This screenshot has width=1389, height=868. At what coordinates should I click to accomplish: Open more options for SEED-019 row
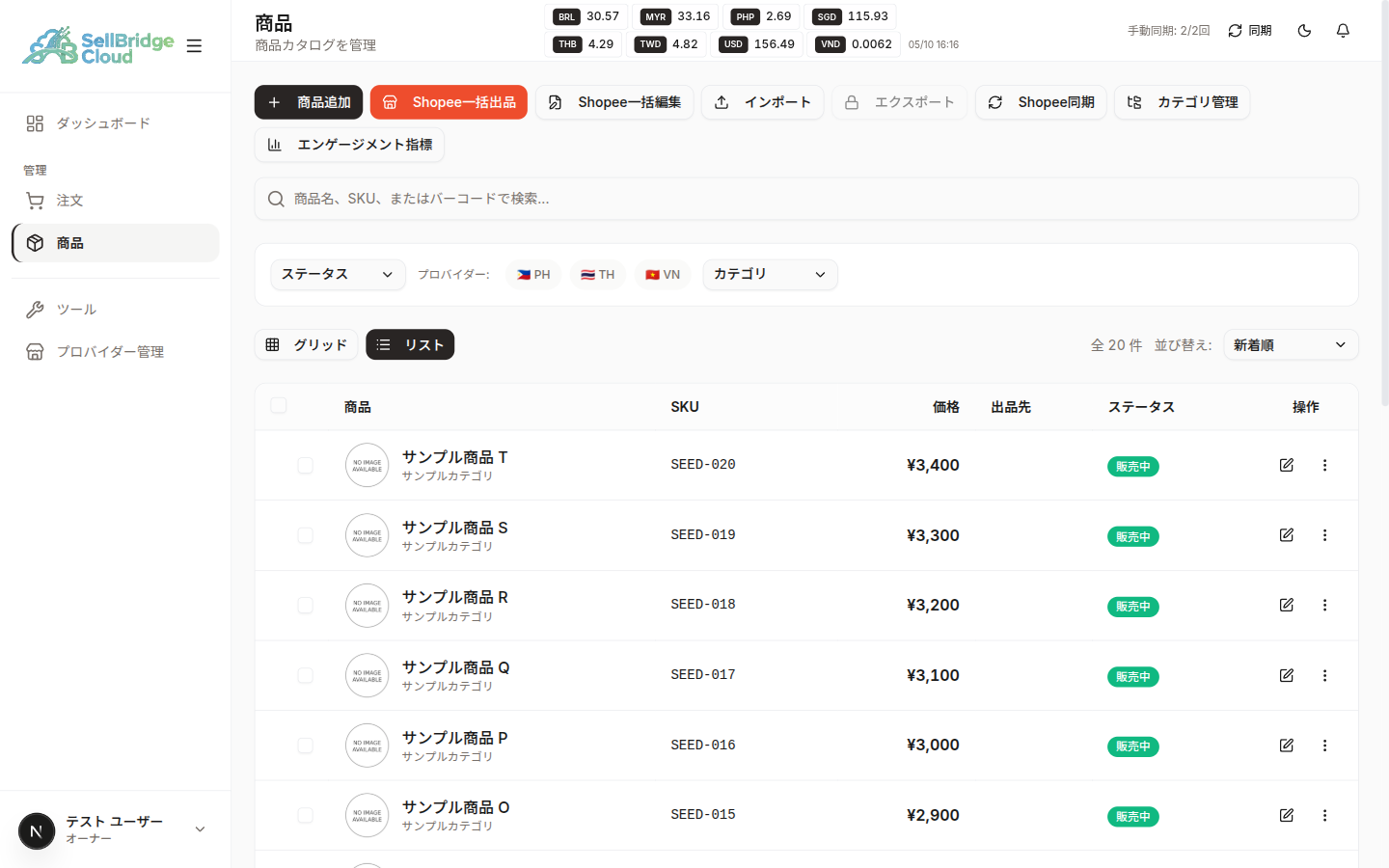[1324, 535]
